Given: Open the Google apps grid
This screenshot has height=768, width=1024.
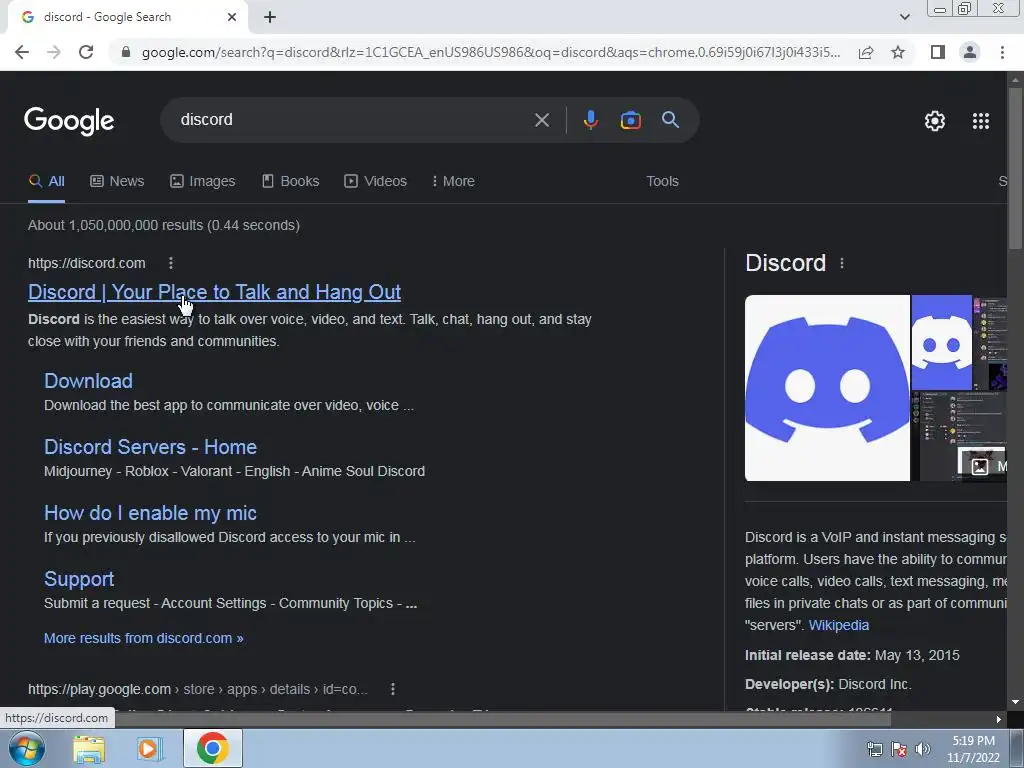Looking at the screenshot, I should 980,121.
